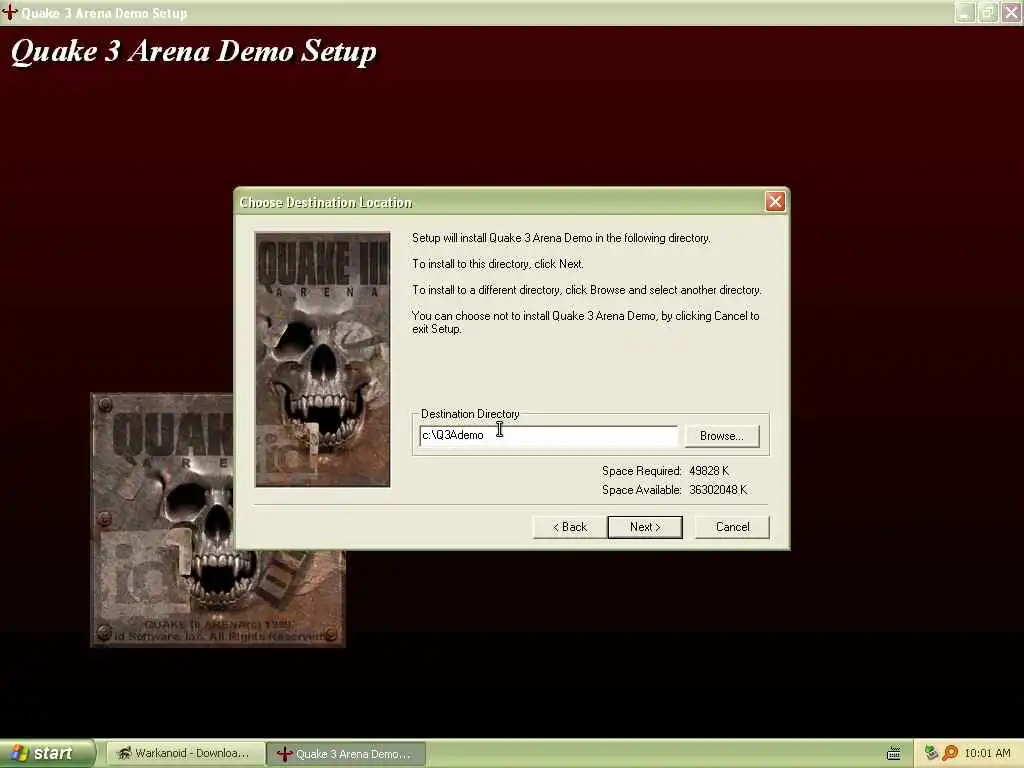The width and height of the screenshot is (1024, 768).
Task: Click the 'Space Required: 49828 K' text
Action: 665,471
